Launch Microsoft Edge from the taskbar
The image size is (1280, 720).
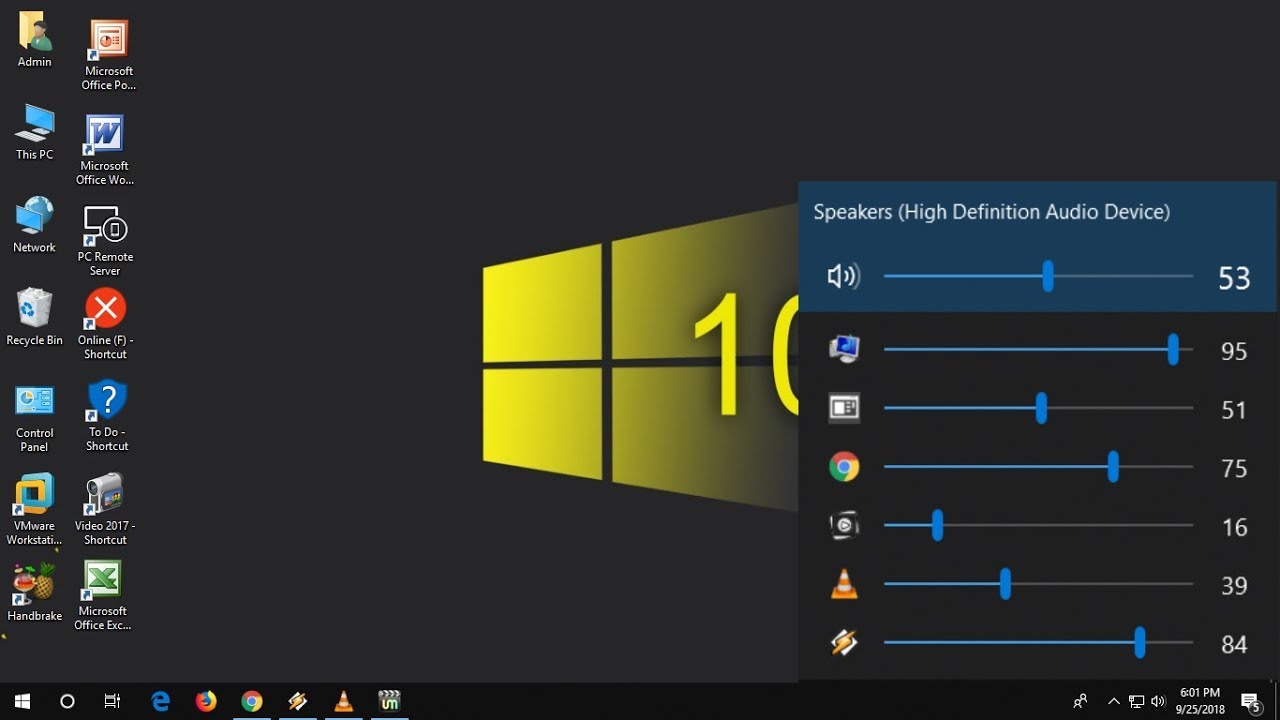tap(160, 701)
